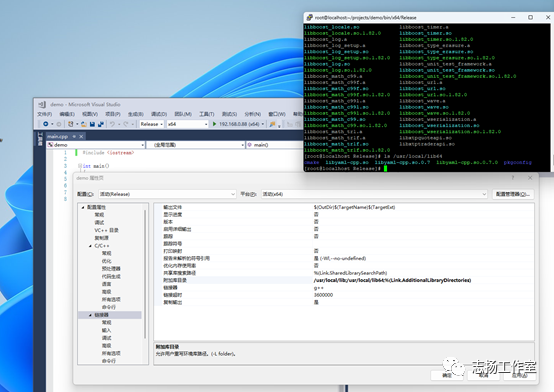Click the property tree vertical scrollbar
The width and height of the screenshot is (554, 392).
pyautogui.click(x=145, y=274)
